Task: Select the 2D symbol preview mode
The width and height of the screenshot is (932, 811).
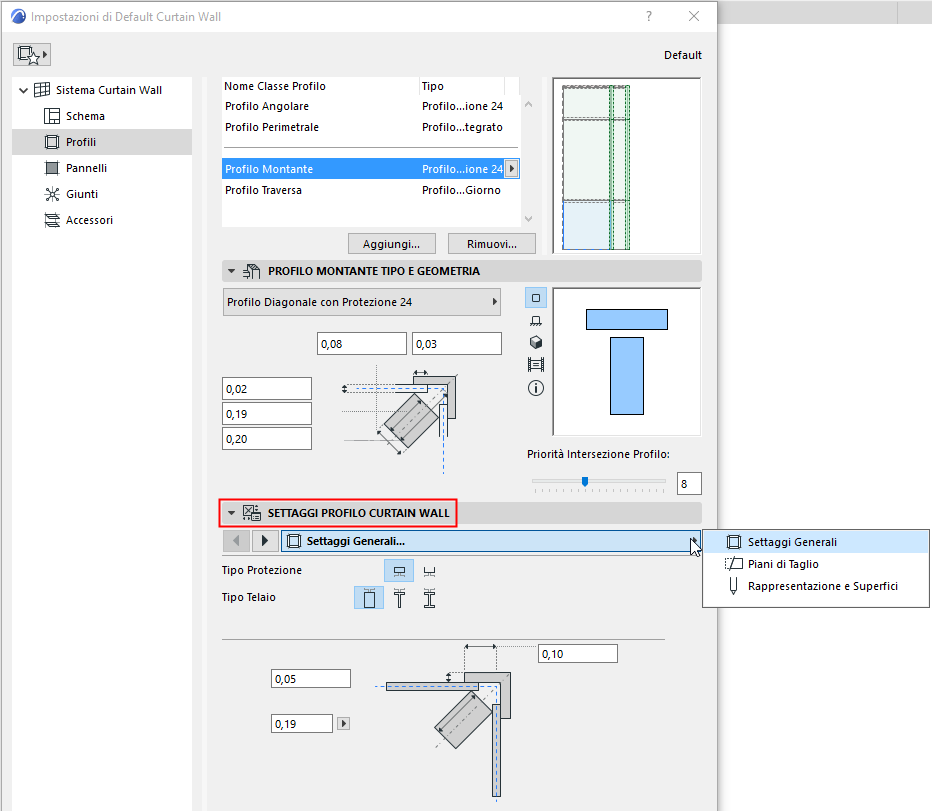Action: 536,297
